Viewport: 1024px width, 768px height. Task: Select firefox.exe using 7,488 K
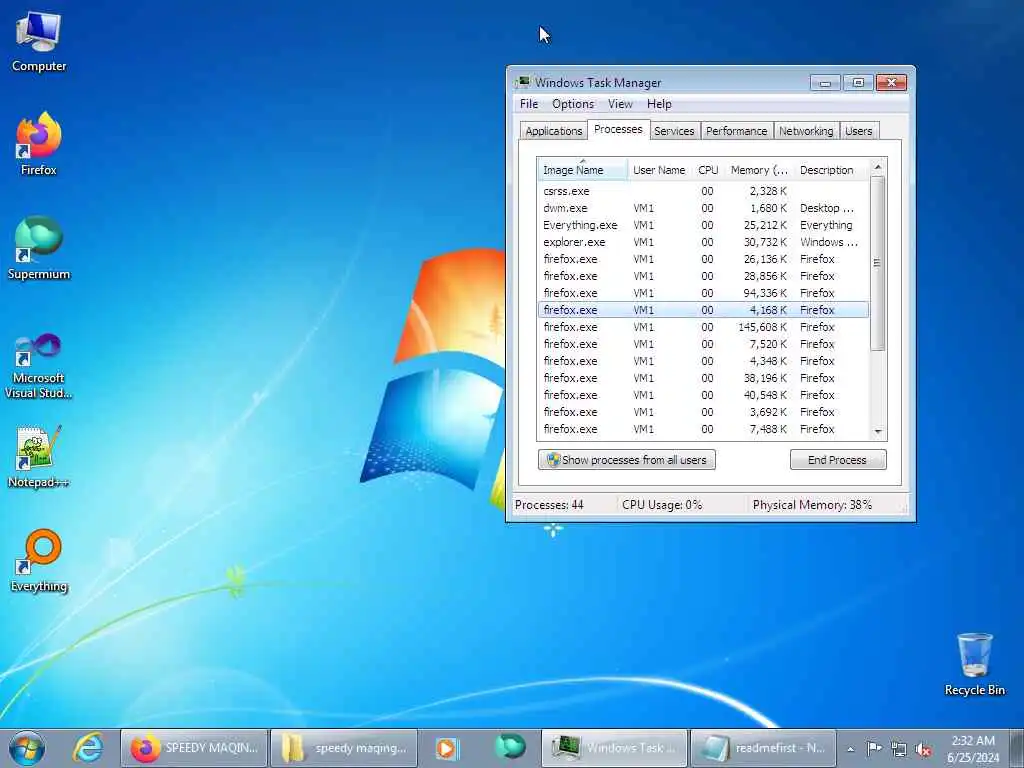coord(703,428)
